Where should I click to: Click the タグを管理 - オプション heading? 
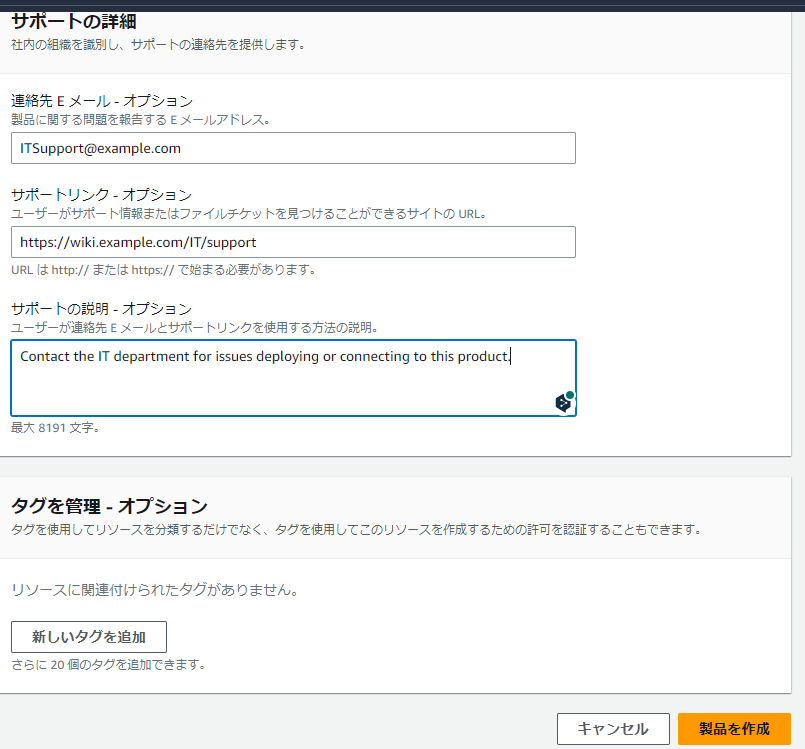click(109, 506)
